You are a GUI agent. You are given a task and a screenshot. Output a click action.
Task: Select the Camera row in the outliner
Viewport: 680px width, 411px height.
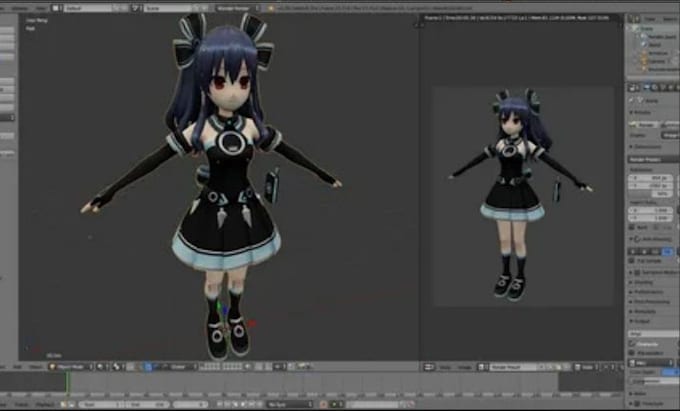[657, 61]
